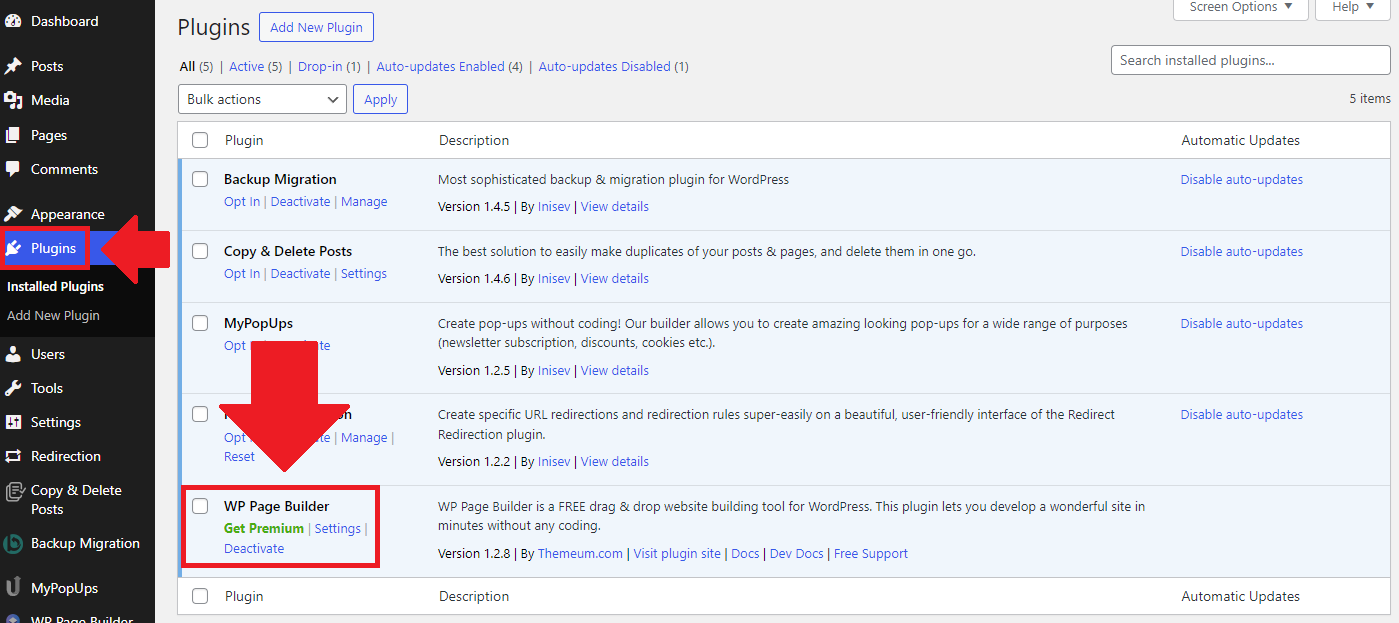Click the Users person icon
1399x623 pixels.
tap(13, 354)
